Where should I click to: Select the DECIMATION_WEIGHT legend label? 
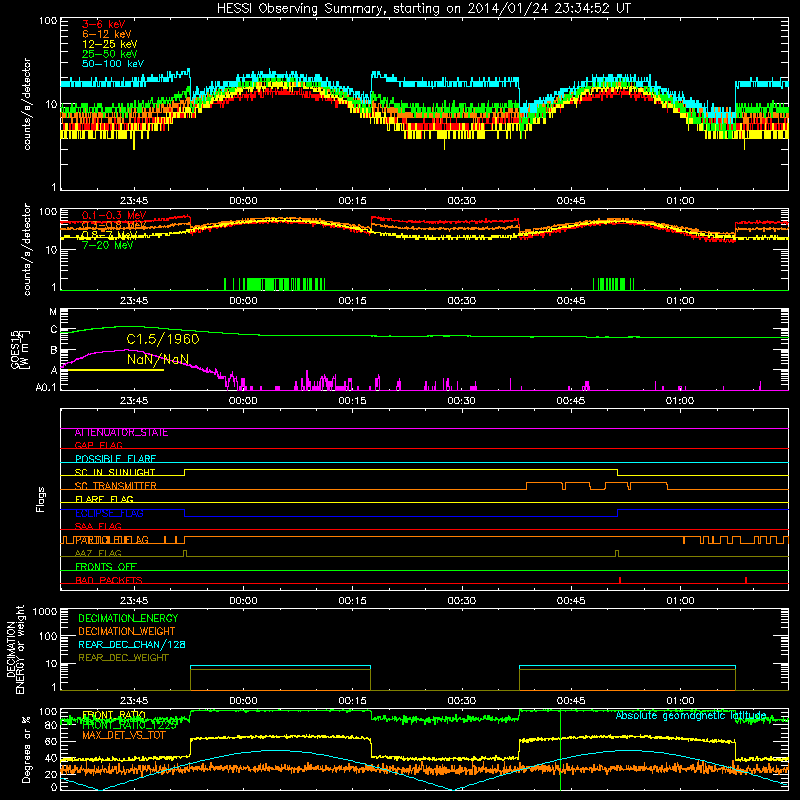[x=127, y=632]
